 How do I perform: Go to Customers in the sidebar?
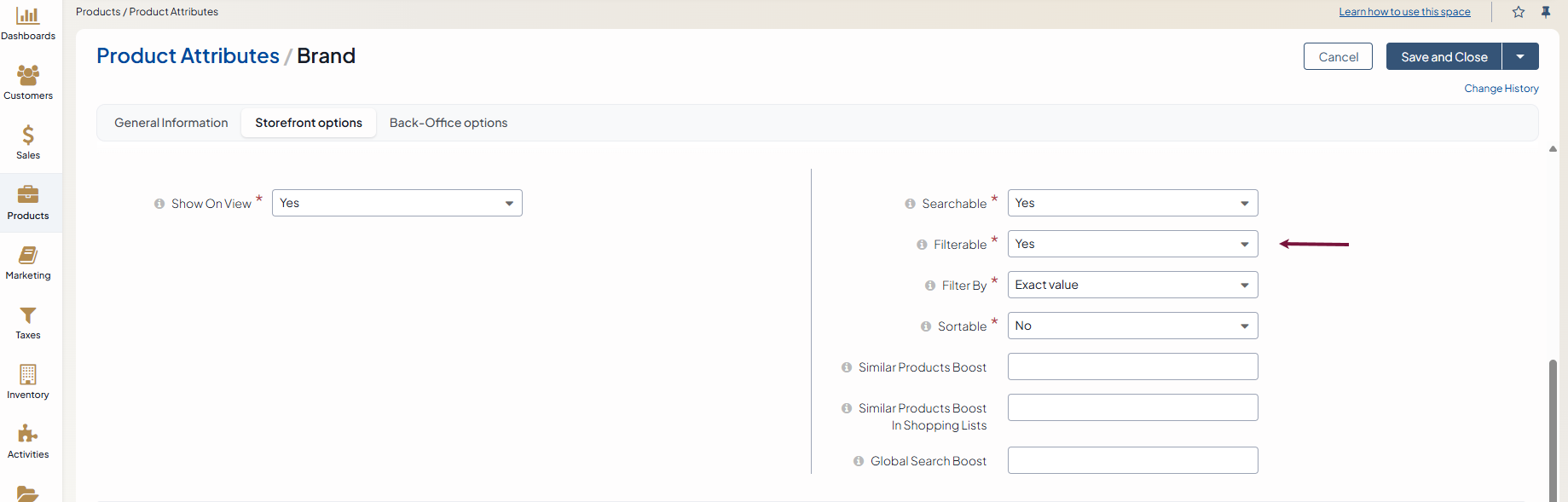[x=28, y=77]
